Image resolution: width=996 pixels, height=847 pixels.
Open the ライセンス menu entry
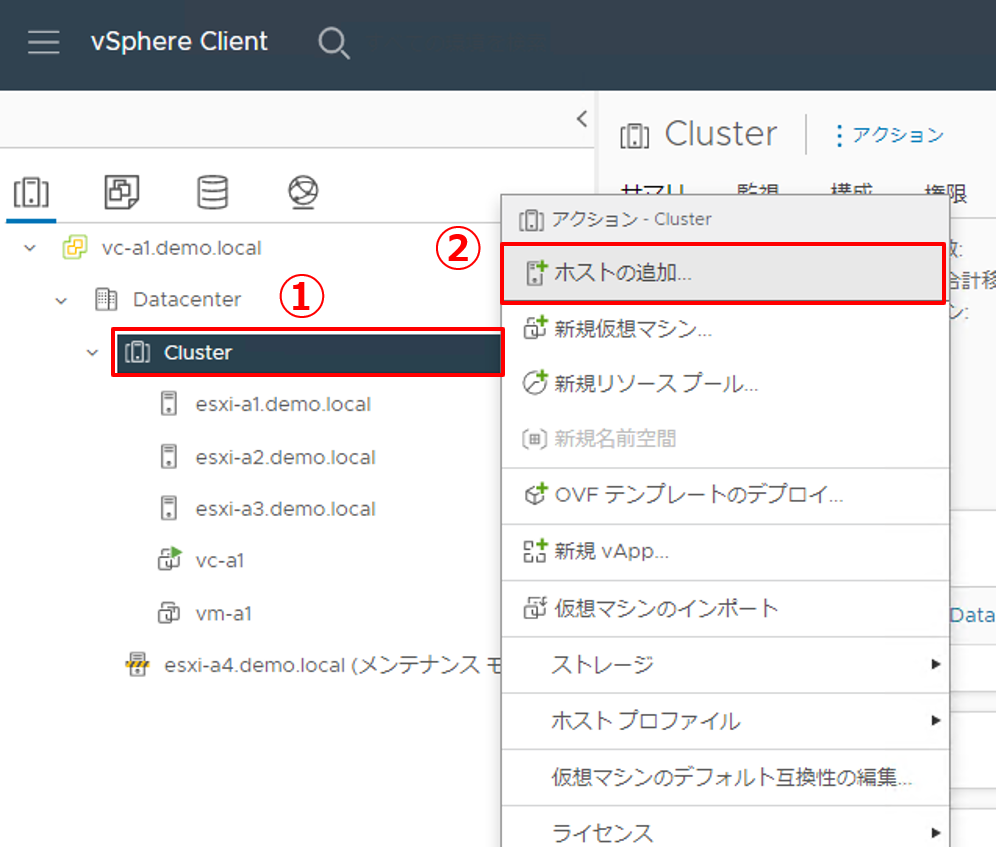(x=725, y=831)
